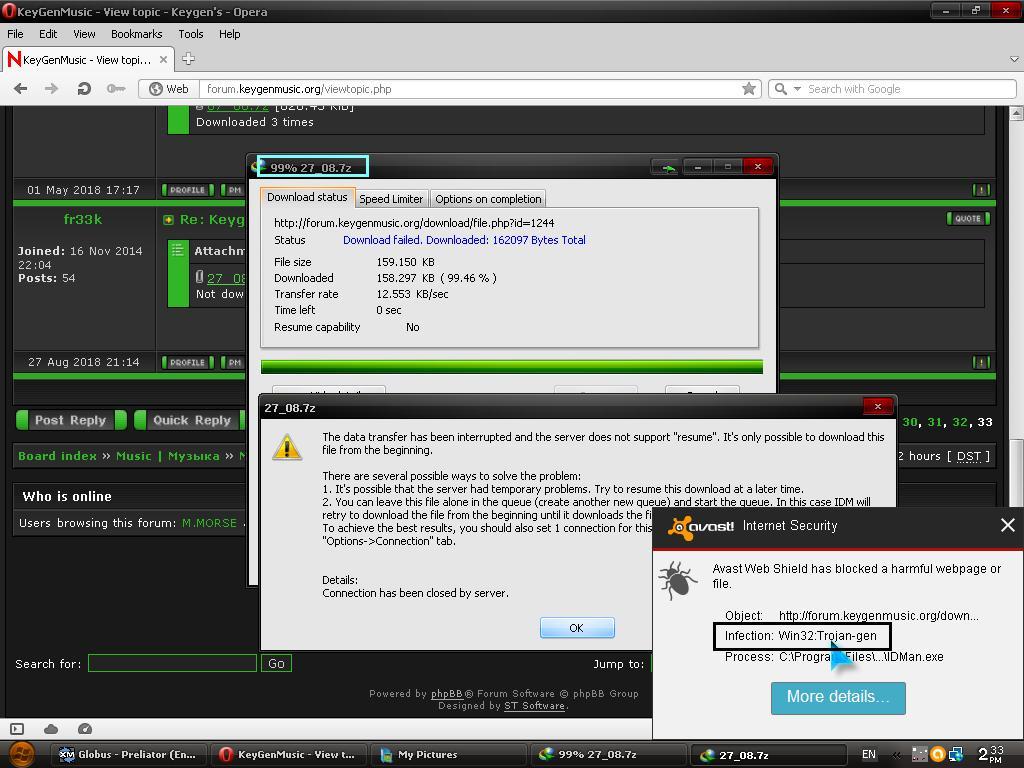This screenshot has width=1024, height=768.
Task: Switch to Options on completion tab
Action: click(488, 199)
